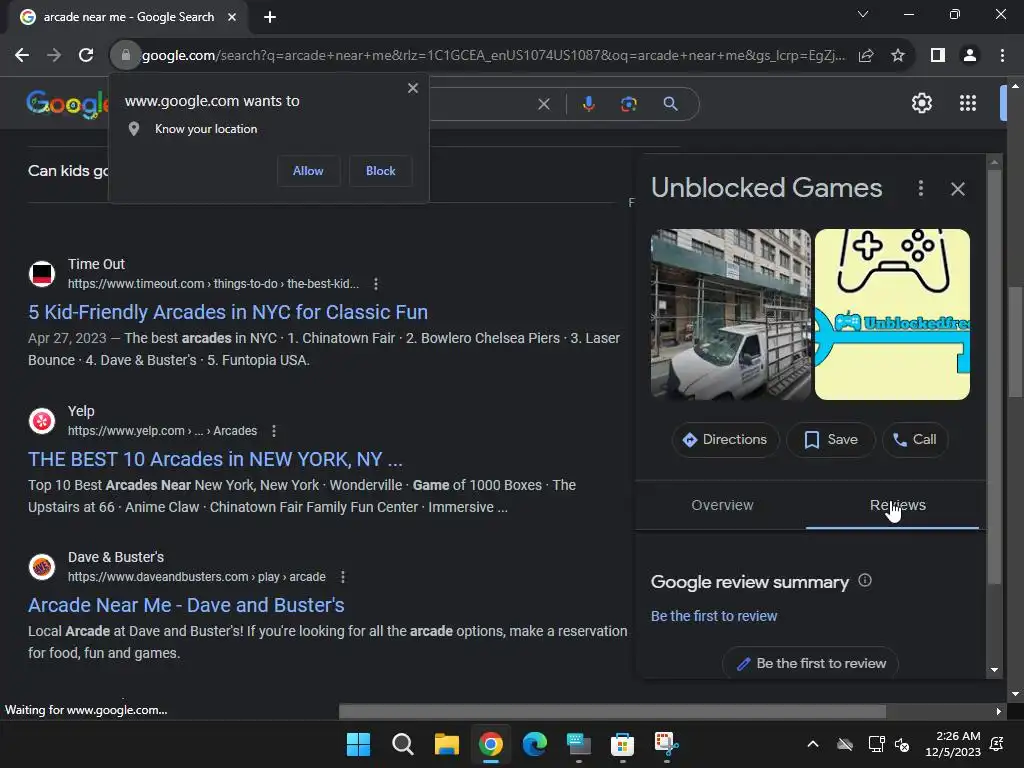
Task: Click the Time Out site name
Action: (x=96, y=264)
